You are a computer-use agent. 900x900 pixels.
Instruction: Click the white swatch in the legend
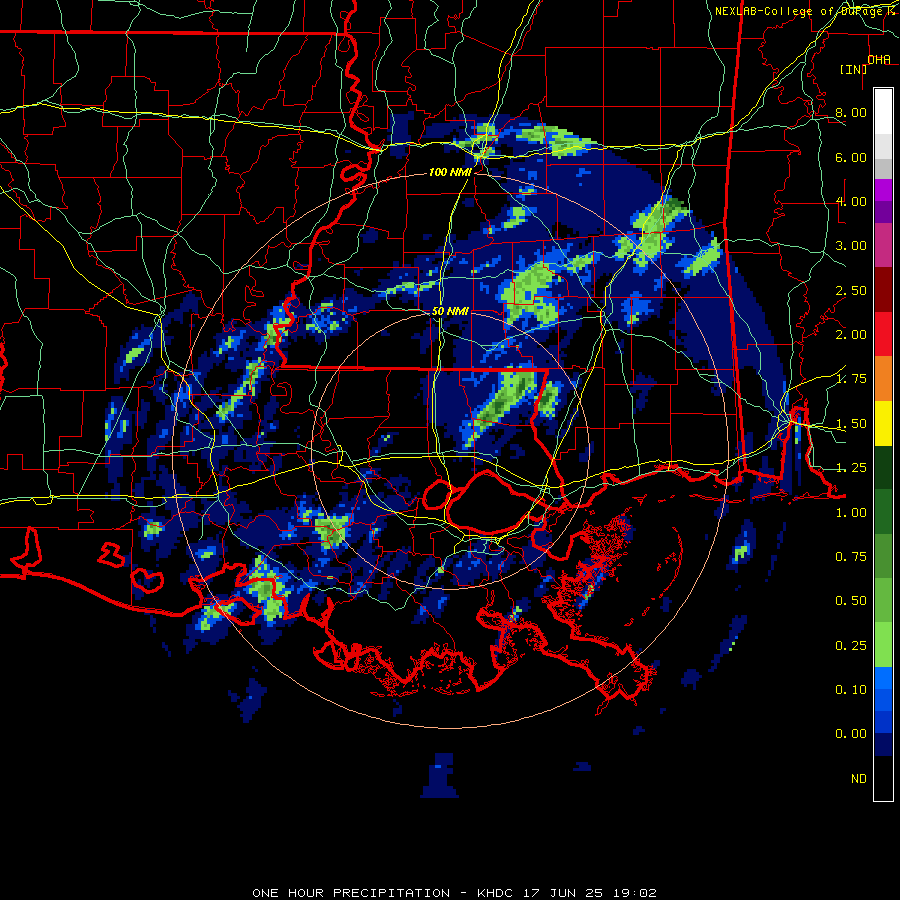pyautogui.click(x=883, y=111)
